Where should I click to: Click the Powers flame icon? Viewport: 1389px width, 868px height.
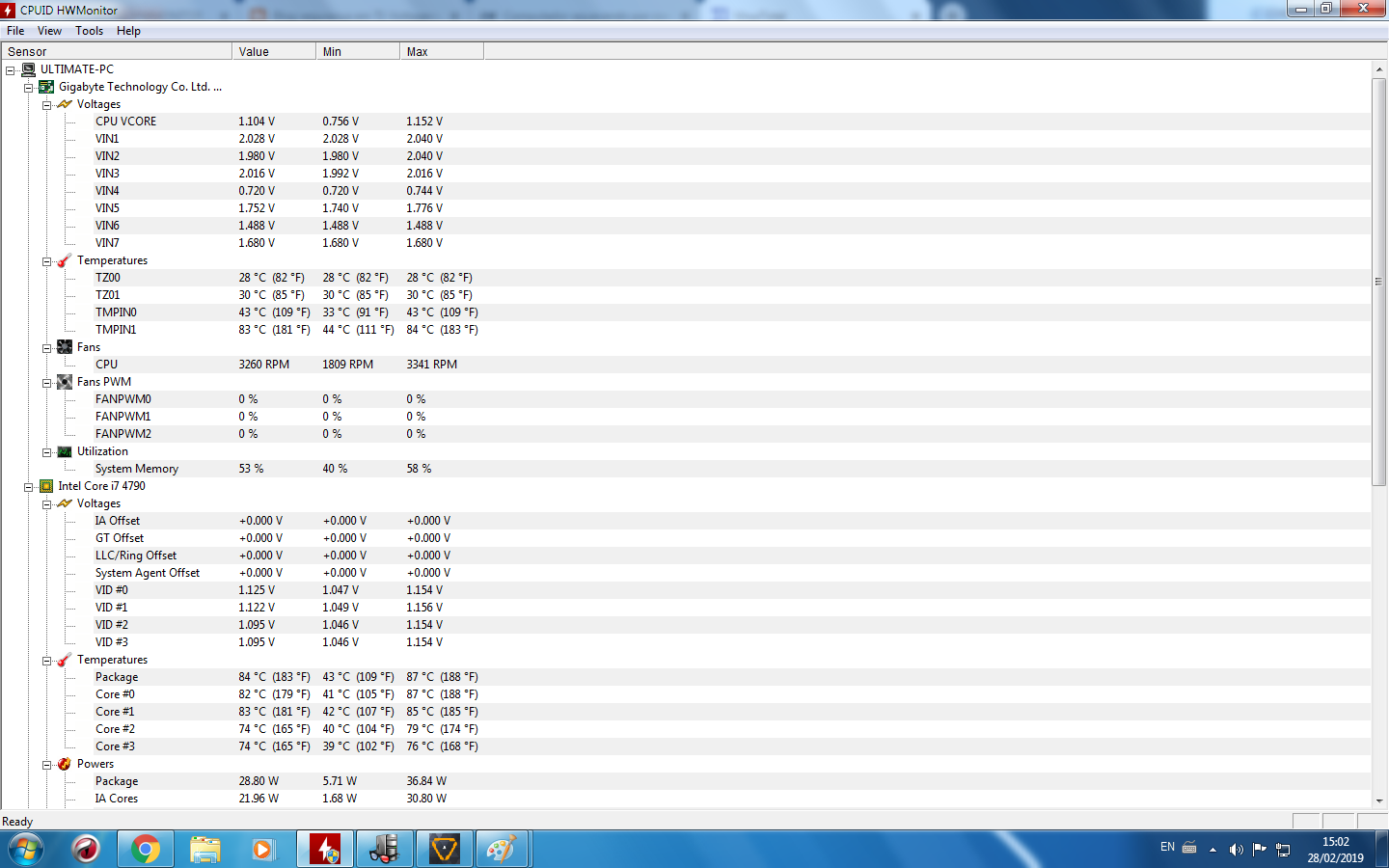point(65,764)
